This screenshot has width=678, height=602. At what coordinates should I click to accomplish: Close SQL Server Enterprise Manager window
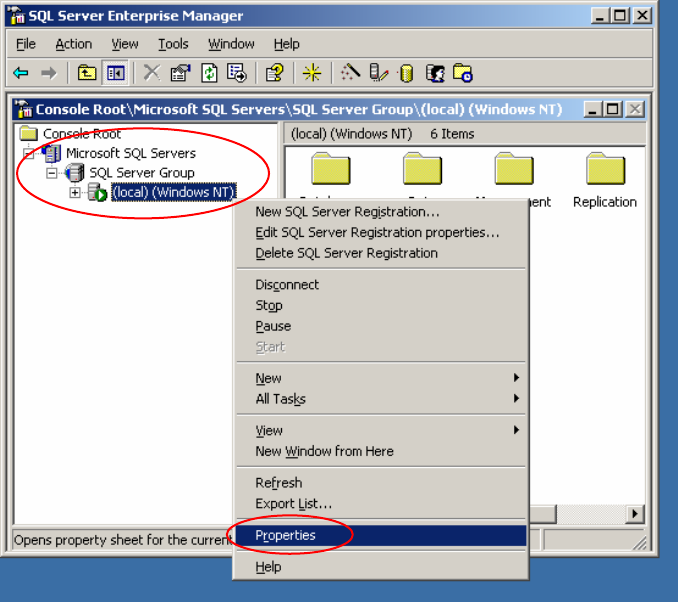coord(642,16)
